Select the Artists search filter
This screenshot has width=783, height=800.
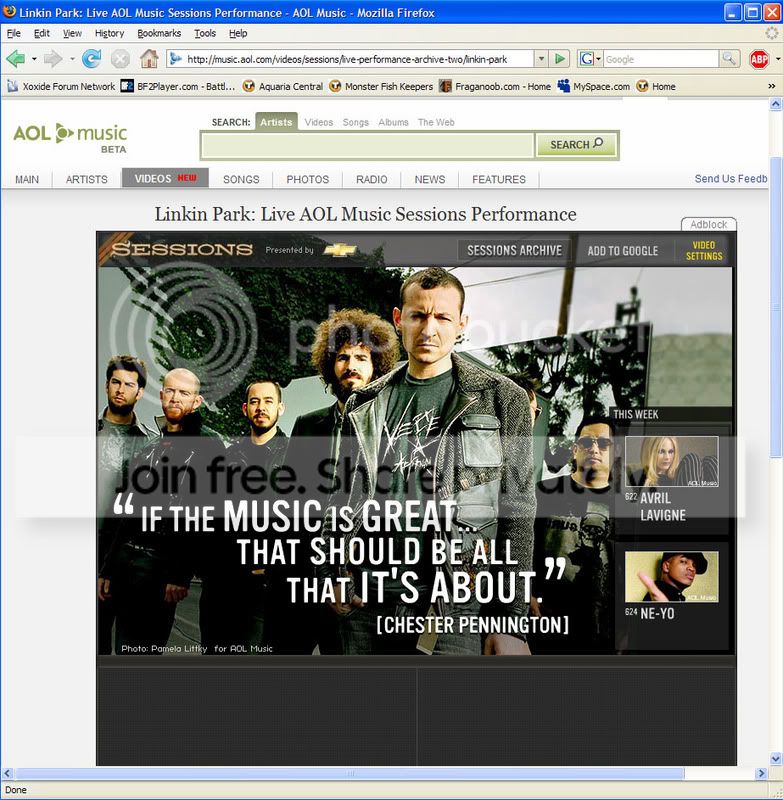click(x=276, y=122)
